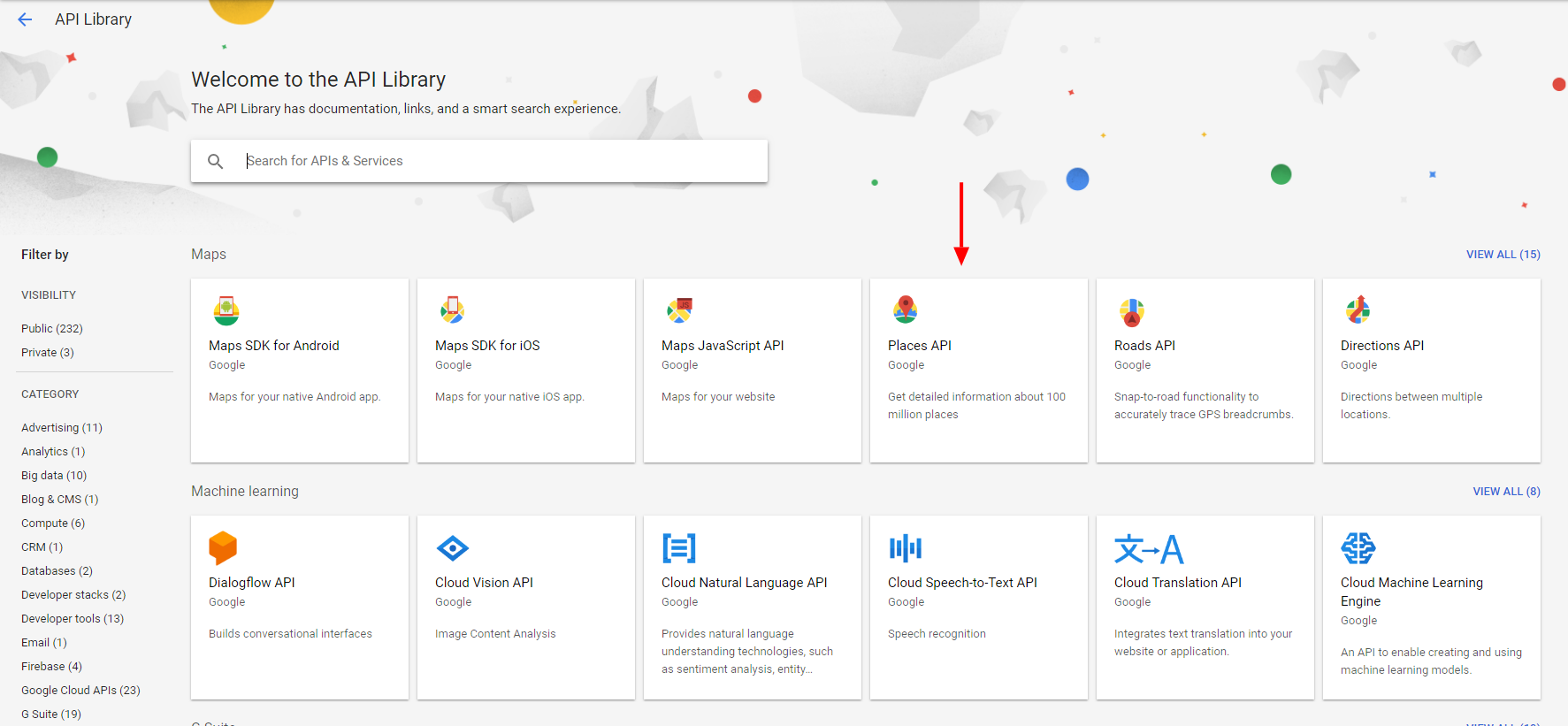1568x726 pixels.
Task: Click 'Maps for your website' description
Action: [718, 397]
